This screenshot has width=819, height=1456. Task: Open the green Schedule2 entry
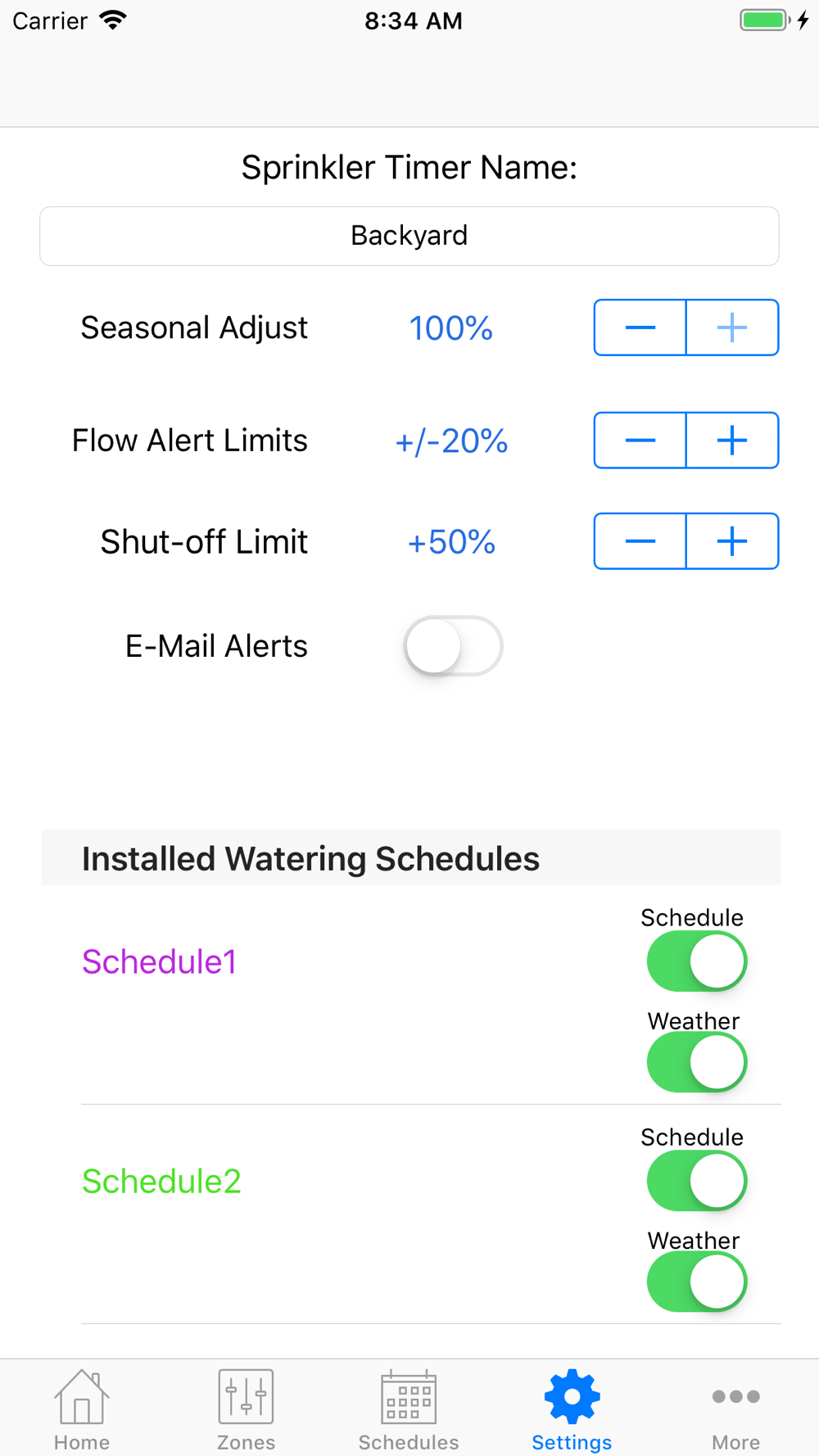pyautogui.click(x=161, y=1182)
